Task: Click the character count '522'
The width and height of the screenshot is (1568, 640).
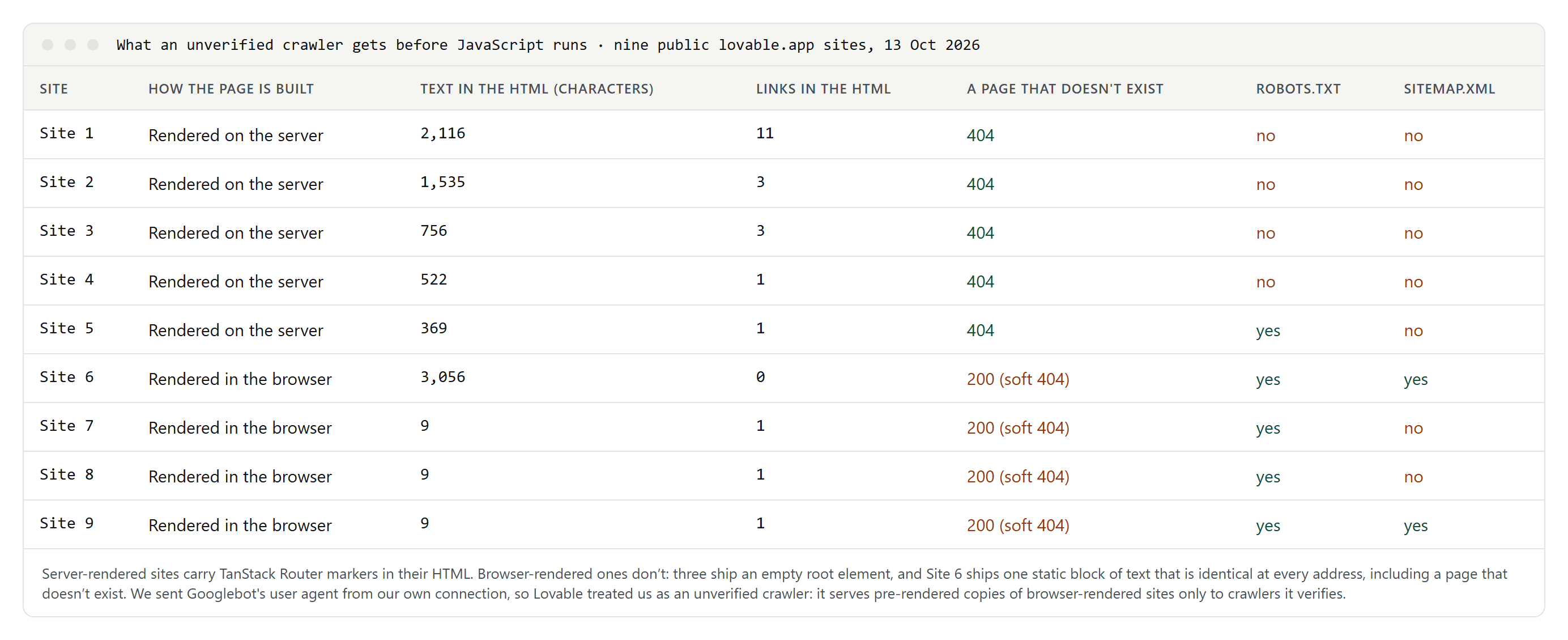Action: [x=433, y=279]
